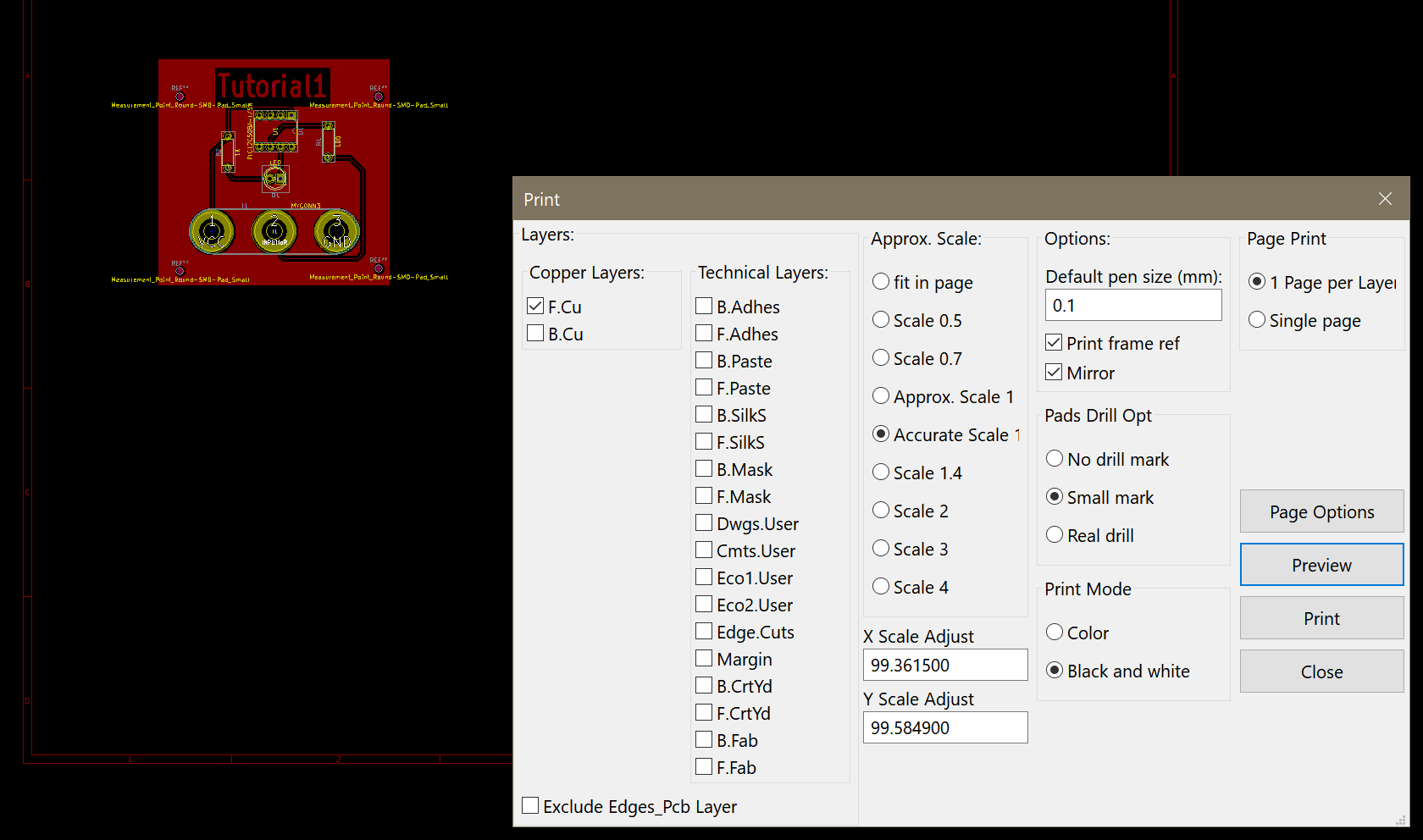Click the GND pad on the PCB
This screenshot has width=1423, height=840.
pos(337,231)
